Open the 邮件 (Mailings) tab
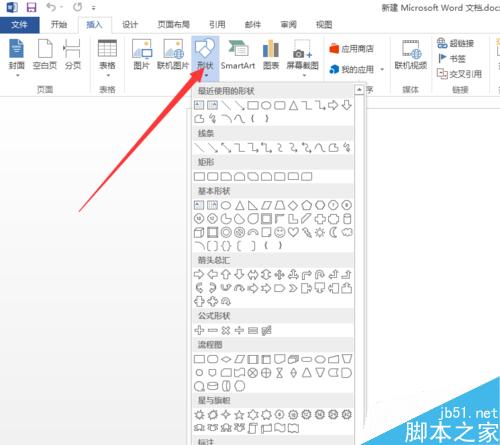Image resolution: width=500 pixels, height=445 pixels. click(x=253, y=25)
